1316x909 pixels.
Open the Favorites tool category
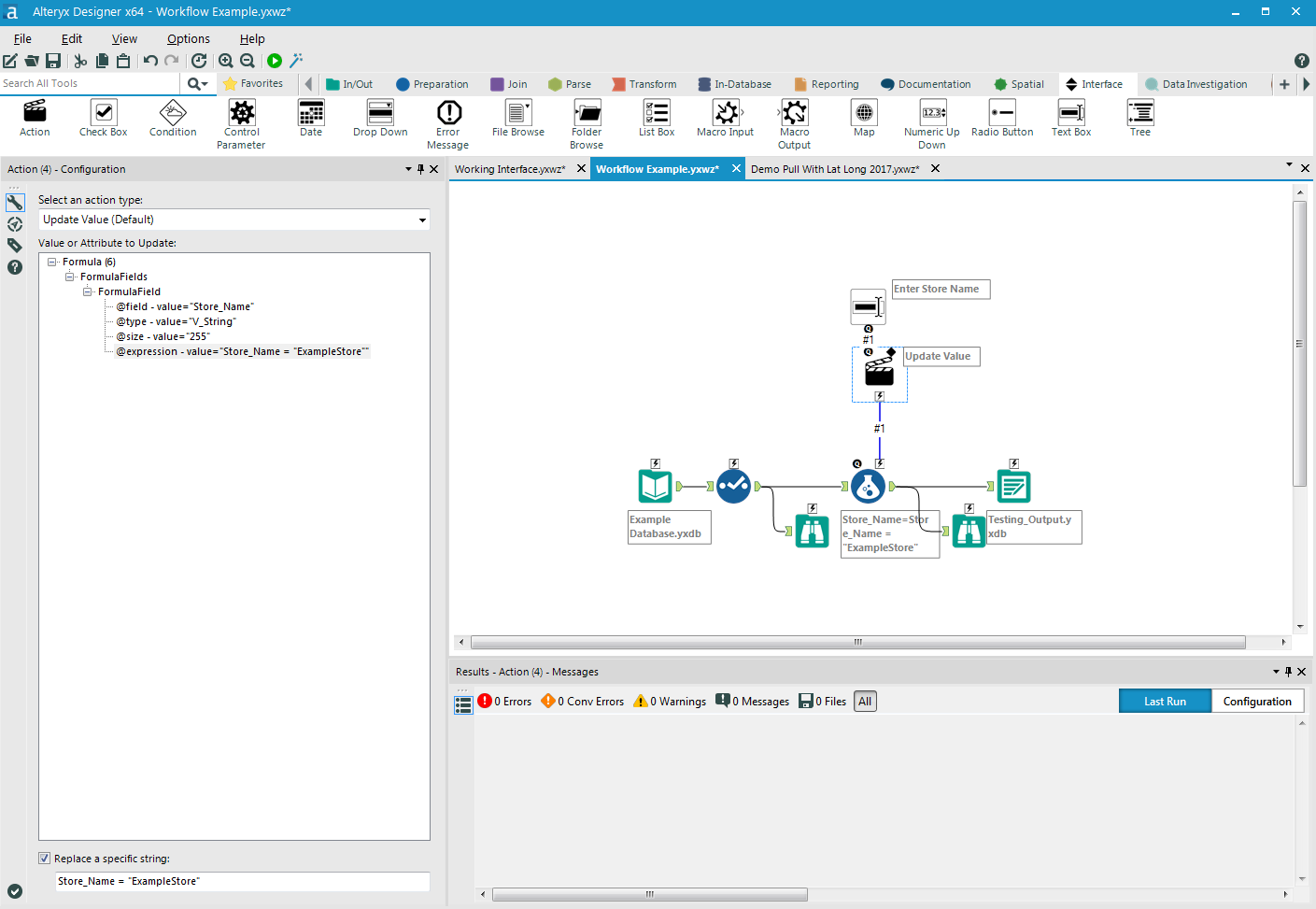click(256, 83)
